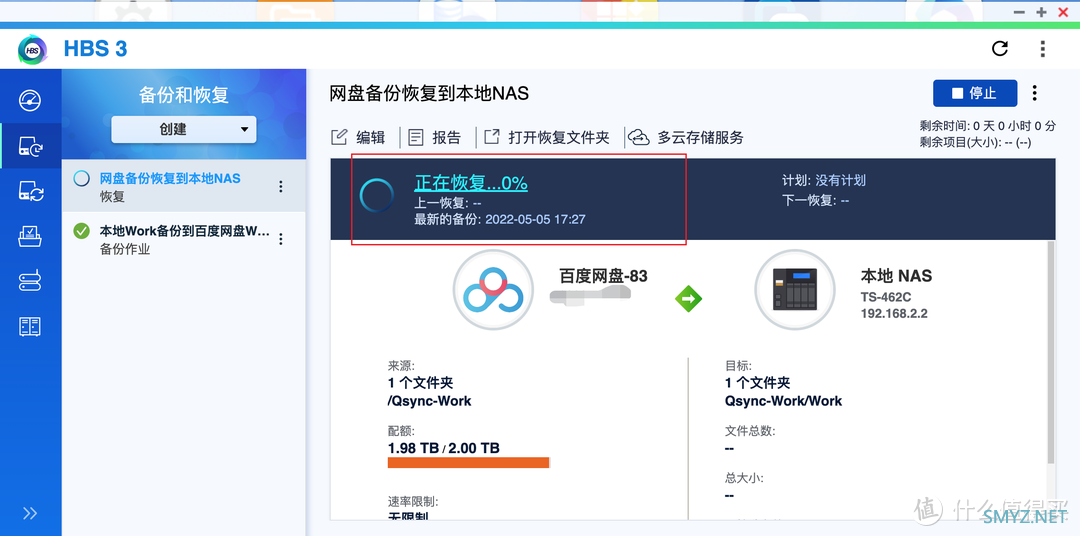
Task: Select the Backup & Restore sidebar icon
Action: 30,146
